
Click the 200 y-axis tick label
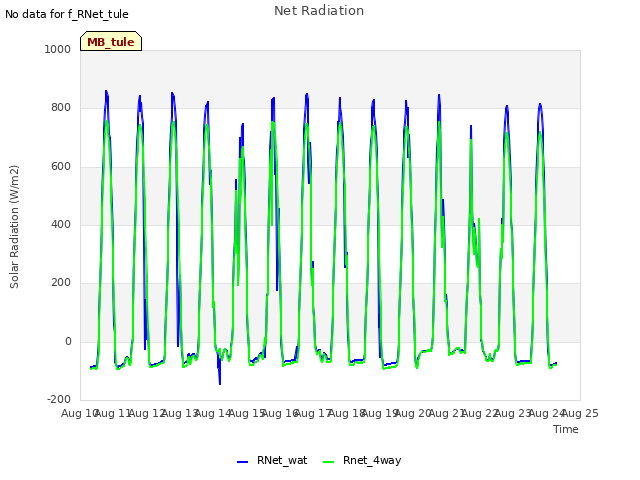click(61, 282)
